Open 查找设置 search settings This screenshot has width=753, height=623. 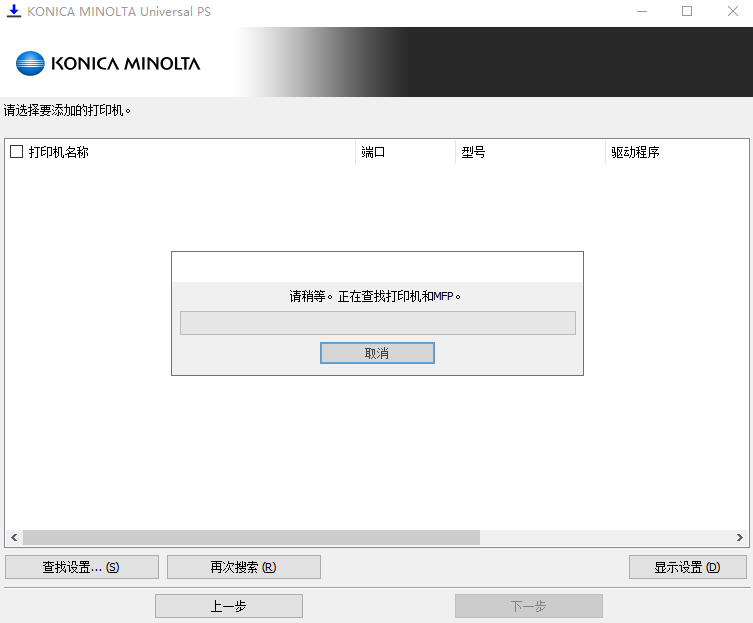point(82,567)
